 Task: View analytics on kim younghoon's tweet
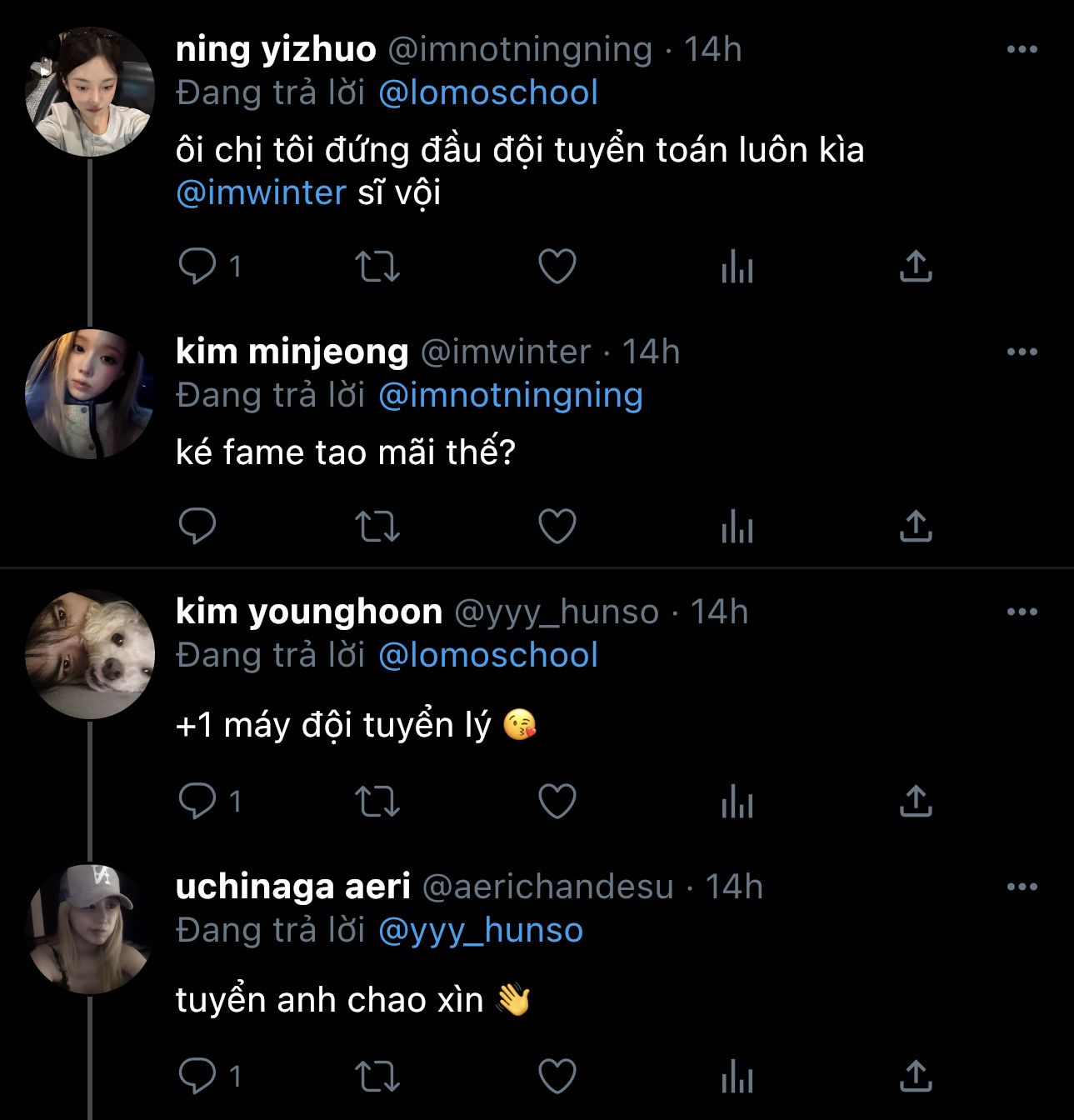737,801
